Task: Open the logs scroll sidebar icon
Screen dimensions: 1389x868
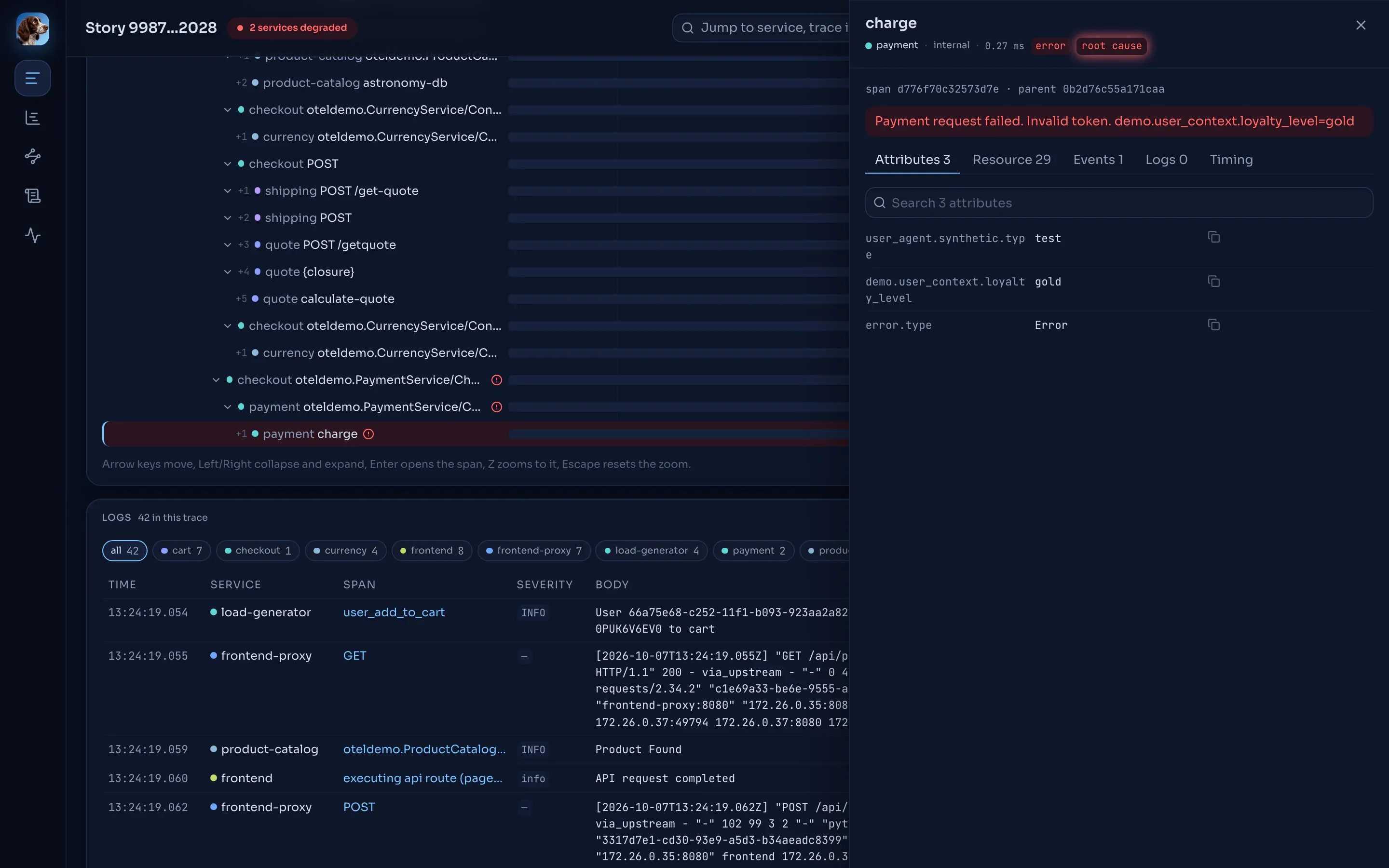Action: [33, 196]
